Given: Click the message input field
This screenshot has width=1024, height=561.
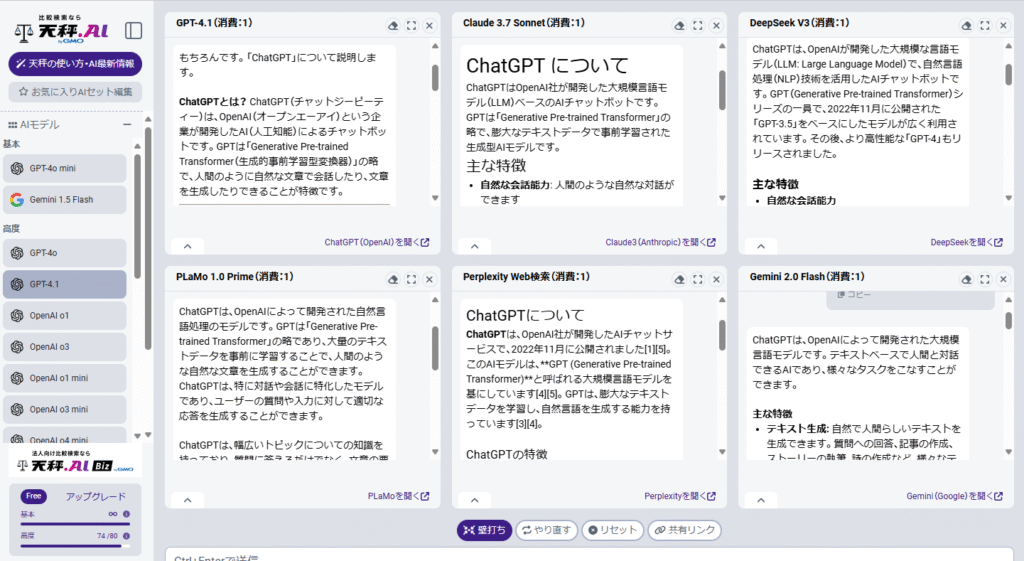Looking at the screenshot, I should [589, 555].
